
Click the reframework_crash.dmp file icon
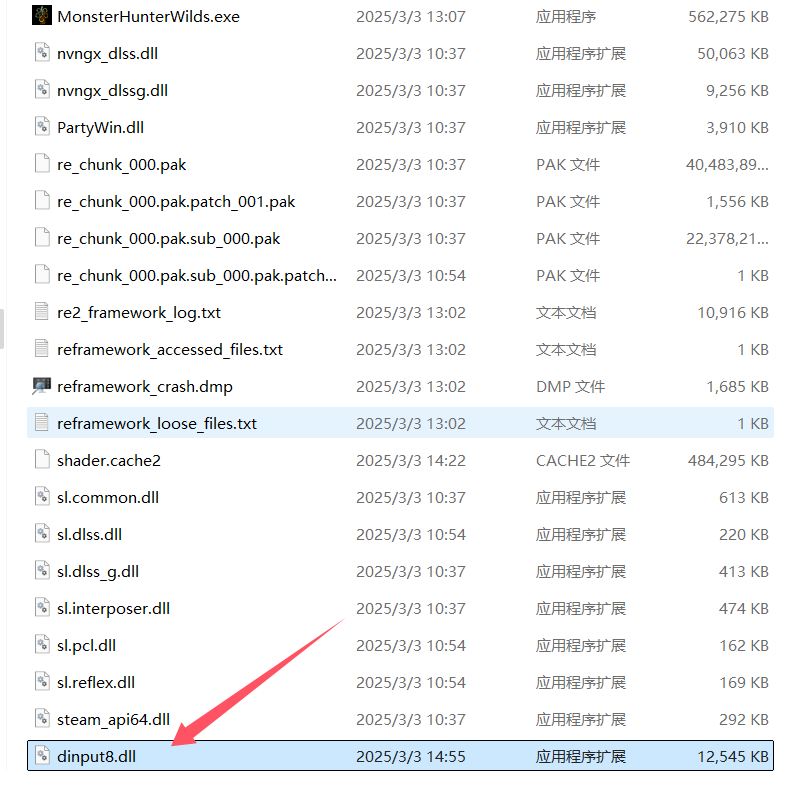pyautogui.click(x=41, y=386)
